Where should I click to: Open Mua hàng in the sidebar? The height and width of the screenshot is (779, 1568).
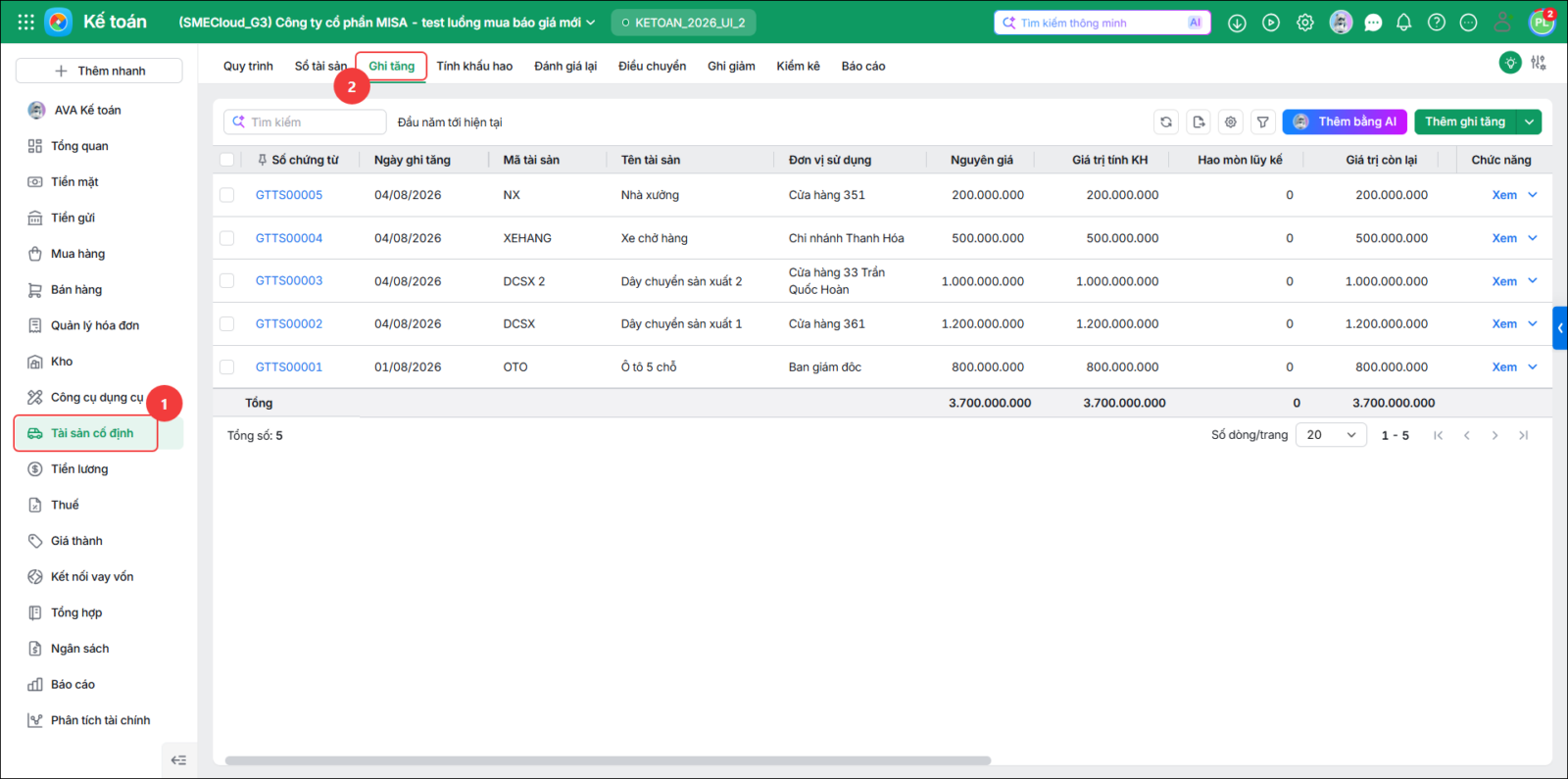(77, 254)
